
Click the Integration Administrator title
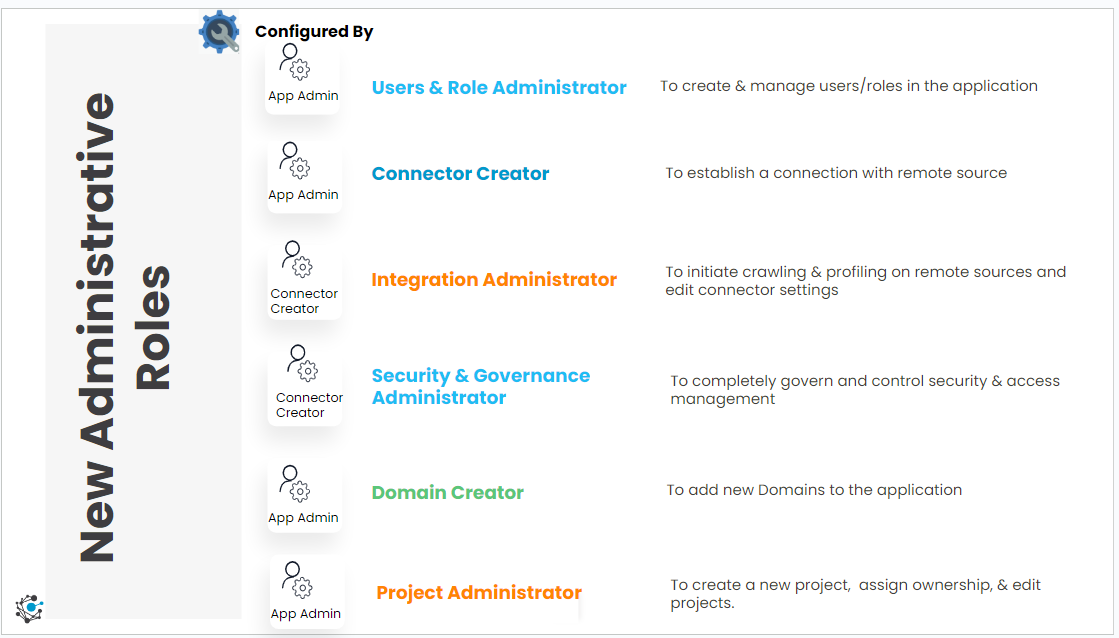[494, 280]
